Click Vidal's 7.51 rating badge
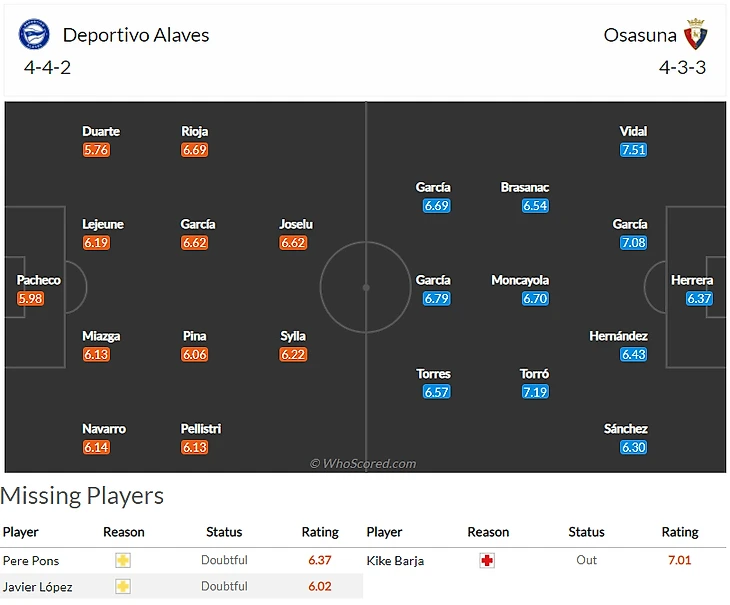 click(633, 150)
